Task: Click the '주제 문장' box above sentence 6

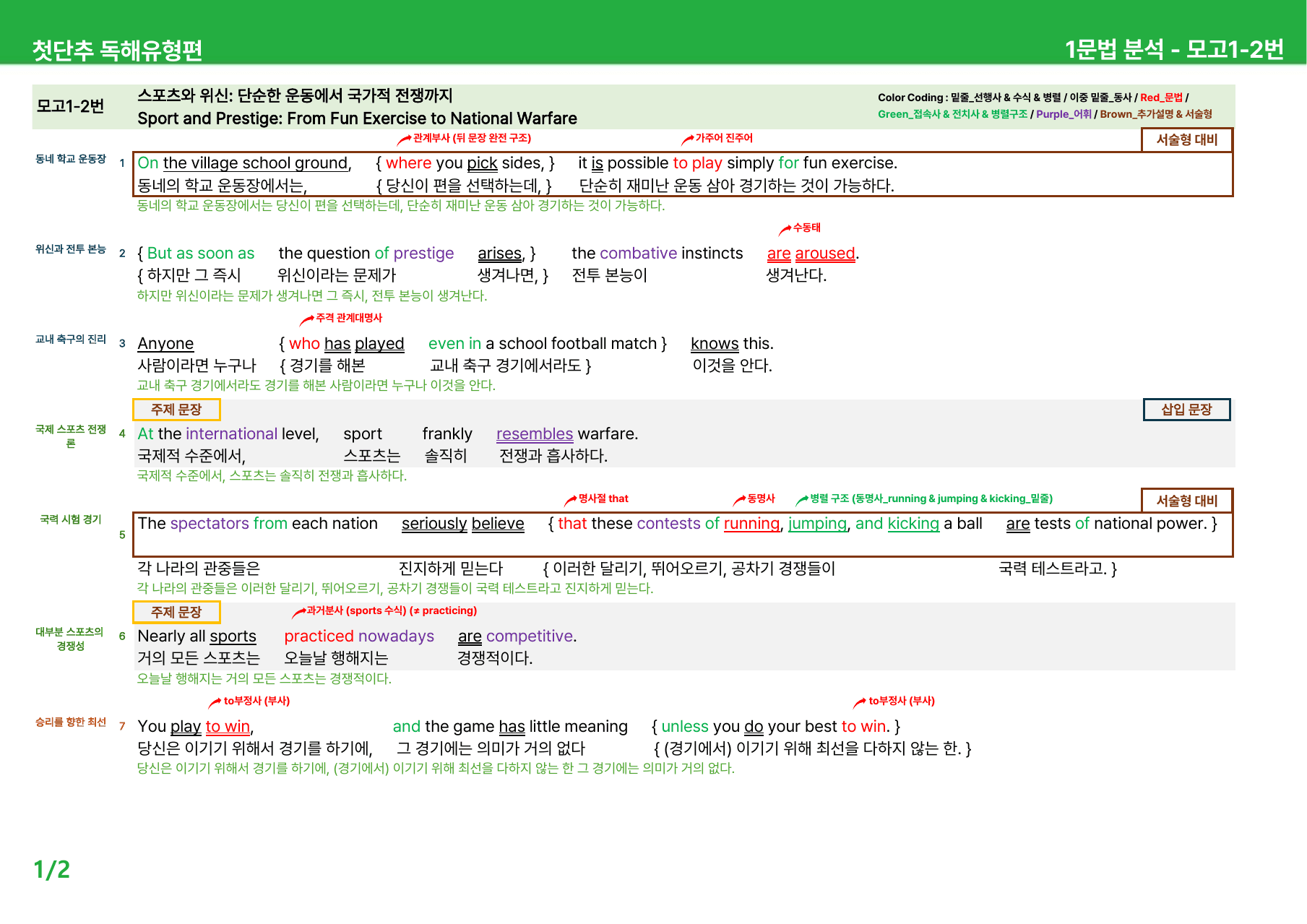Action: coord(176,612)
